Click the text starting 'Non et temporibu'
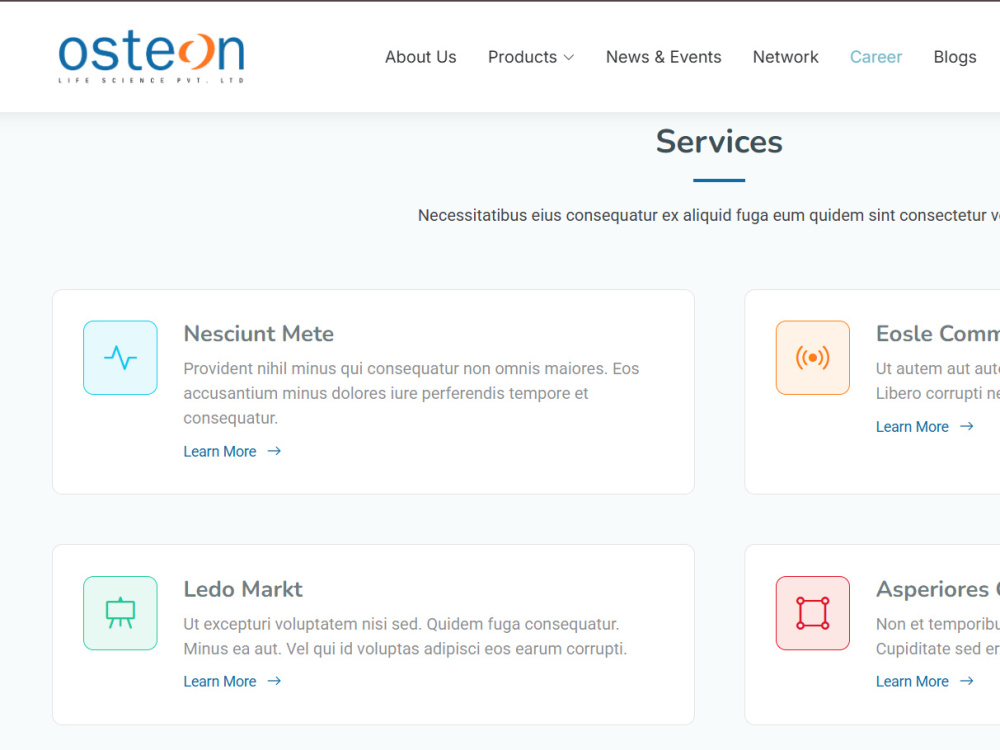This screenshot has height=750, width=1000. (938, 636)
